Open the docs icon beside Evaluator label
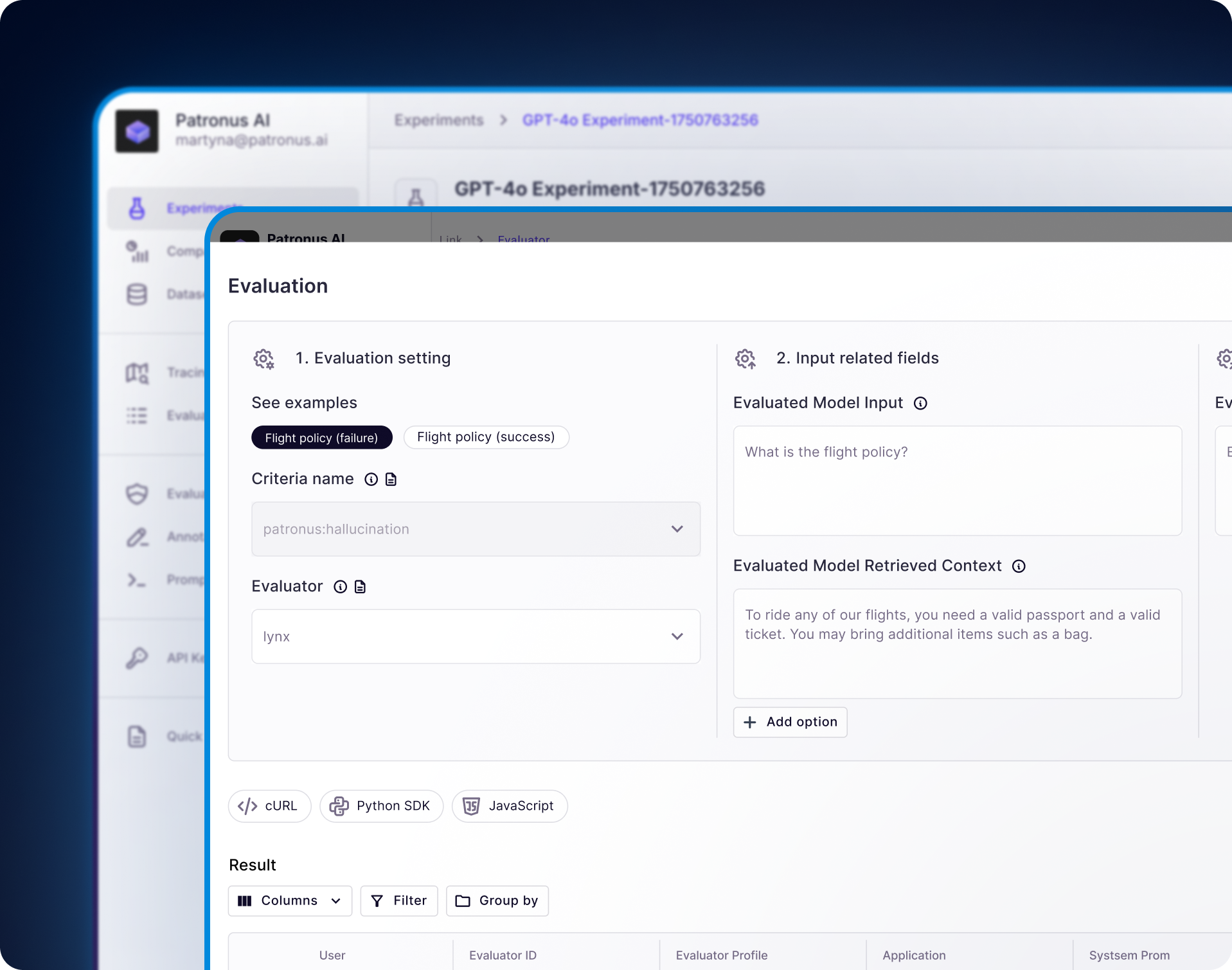Viewport: 1232px width, 970px height. click(x=360, y=587)
